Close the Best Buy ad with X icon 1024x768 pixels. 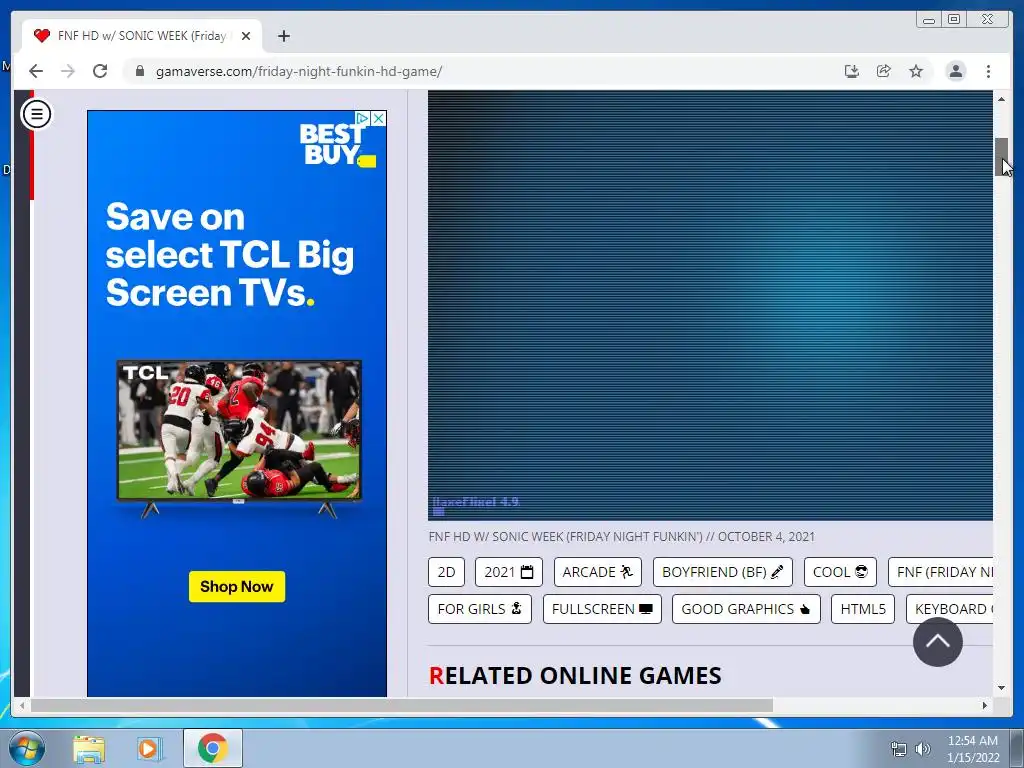click(x=379, y=118)
